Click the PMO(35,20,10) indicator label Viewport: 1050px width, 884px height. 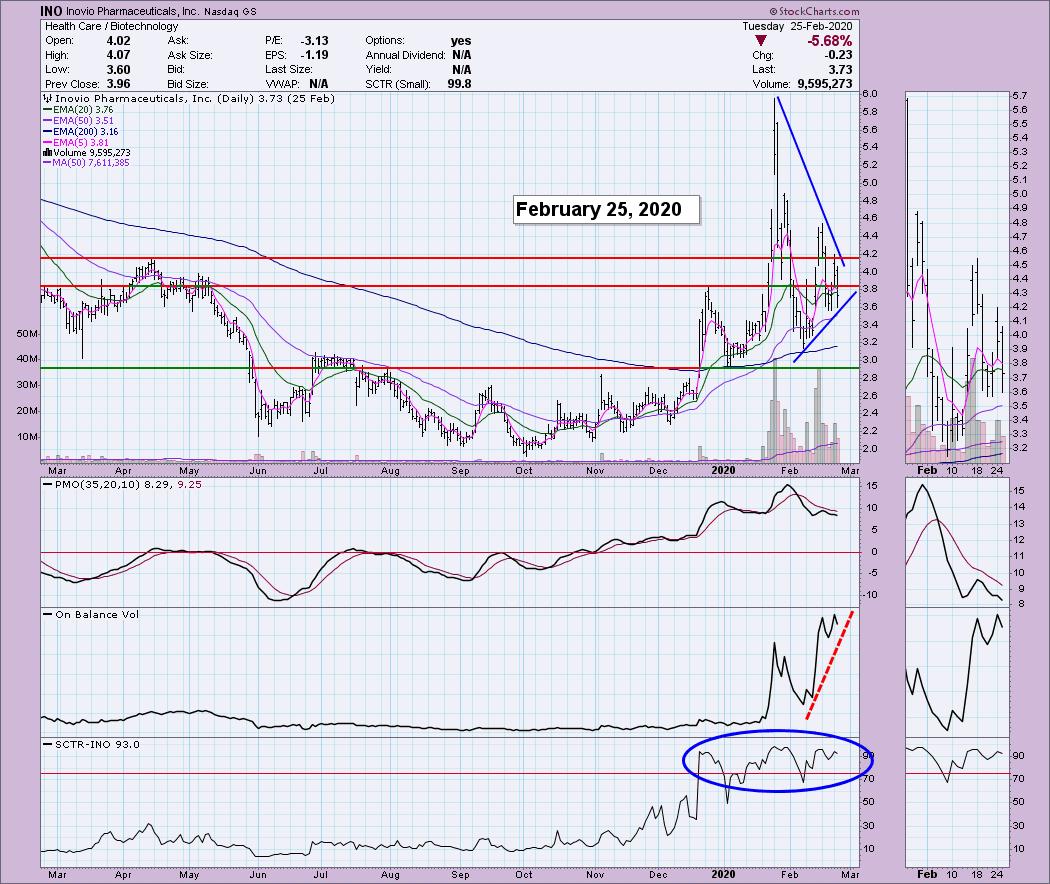121,484
